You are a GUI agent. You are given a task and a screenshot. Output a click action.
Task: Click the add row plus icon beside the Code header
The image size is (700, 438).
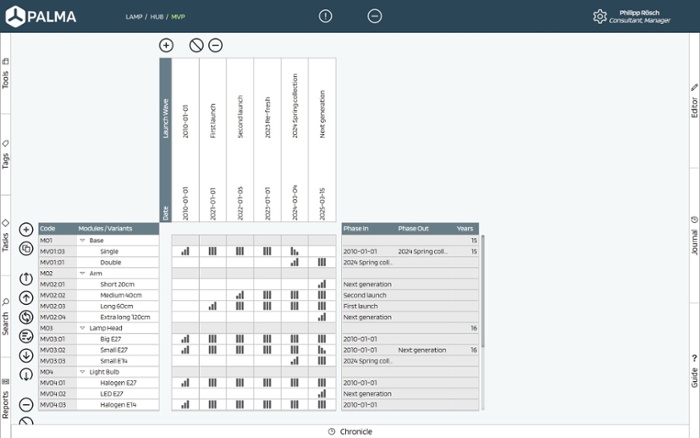point(26,229)
